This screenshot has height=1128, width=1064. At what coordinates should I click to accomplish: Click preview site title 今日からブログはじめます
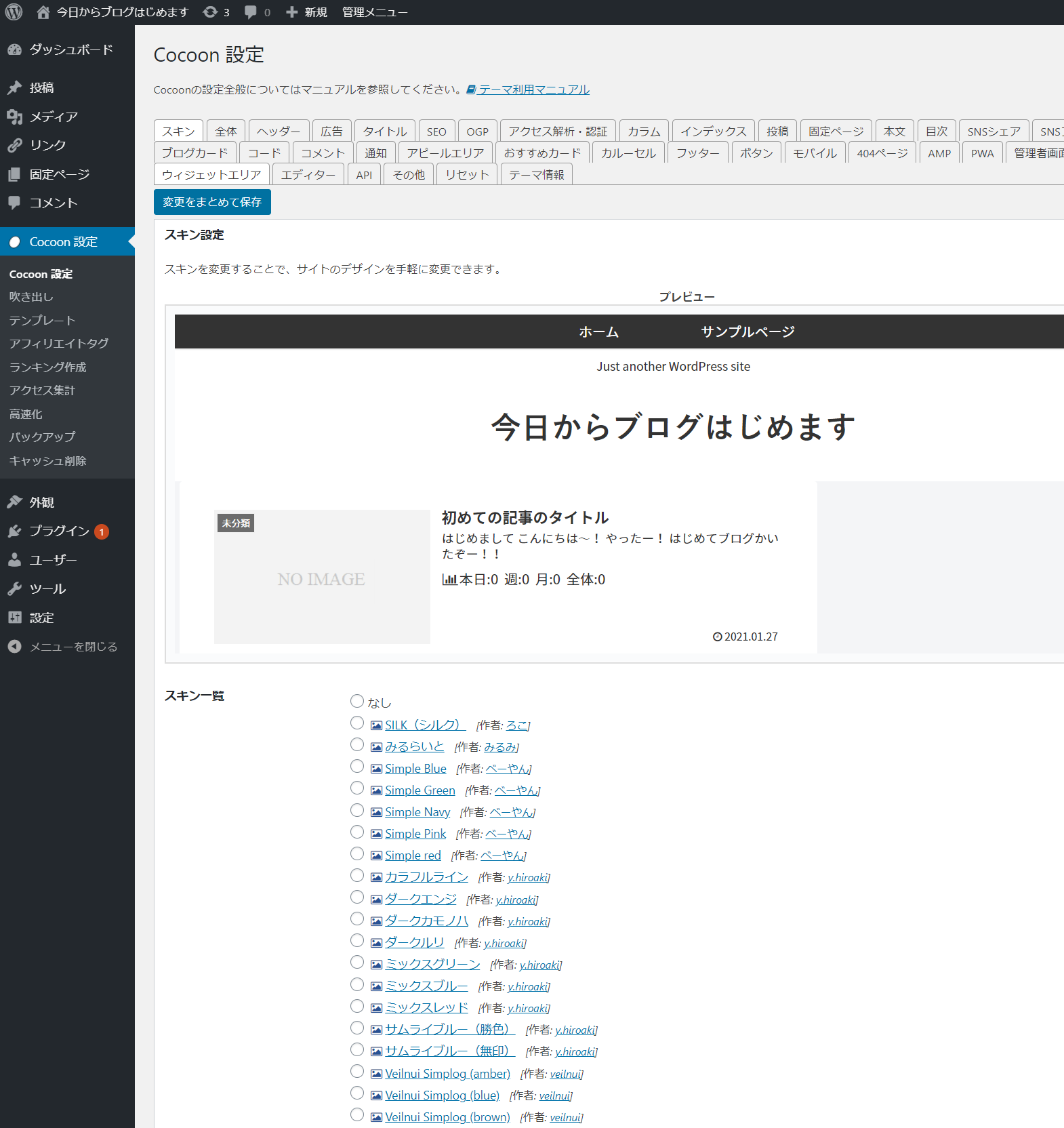(x=673, y=427)
